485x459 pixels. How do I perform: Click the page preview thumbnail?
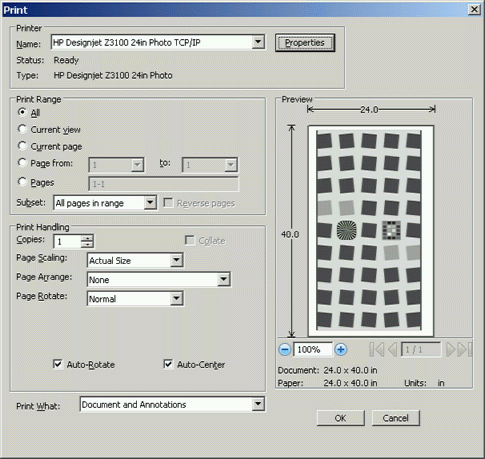(371, 231)
